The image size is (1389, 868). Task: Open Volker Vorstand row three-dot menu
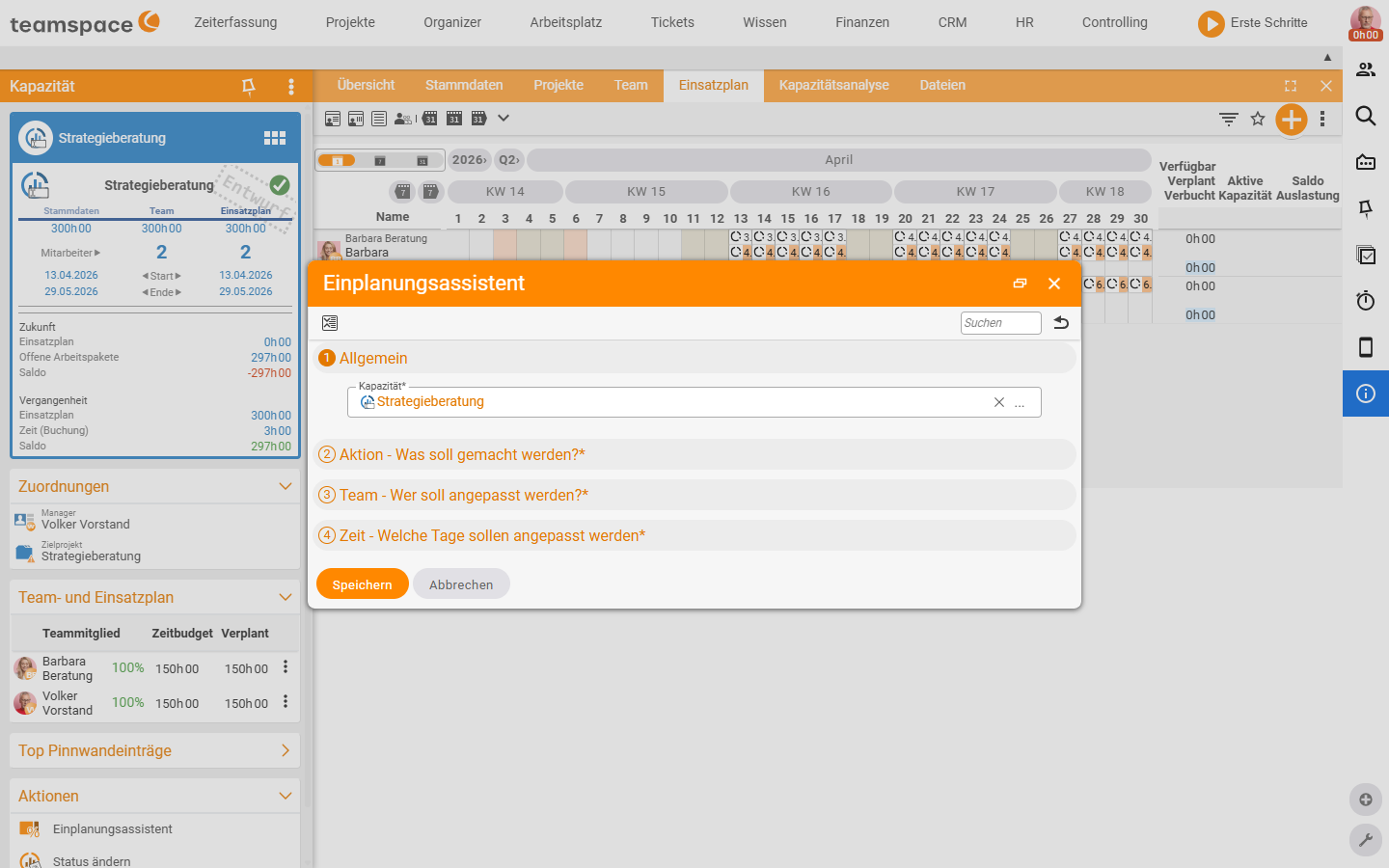[286, 702]
